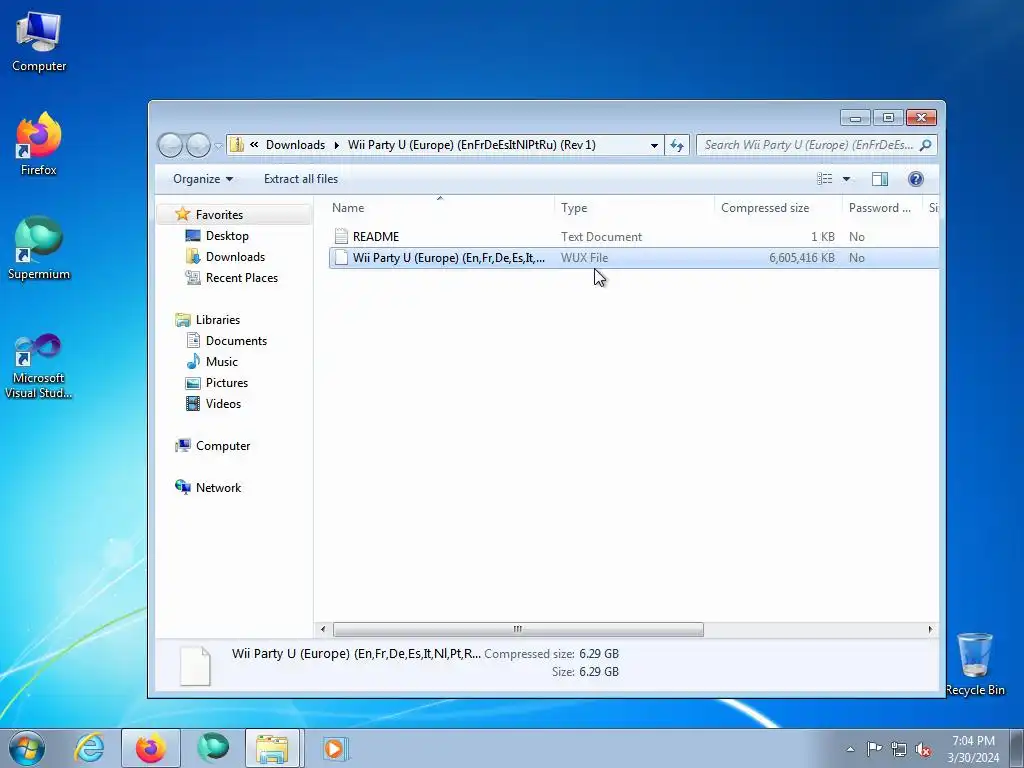The image size is (1024, 768).
Task: Open the recent locations dropdown arrow
Action: [x=219, y=146]
